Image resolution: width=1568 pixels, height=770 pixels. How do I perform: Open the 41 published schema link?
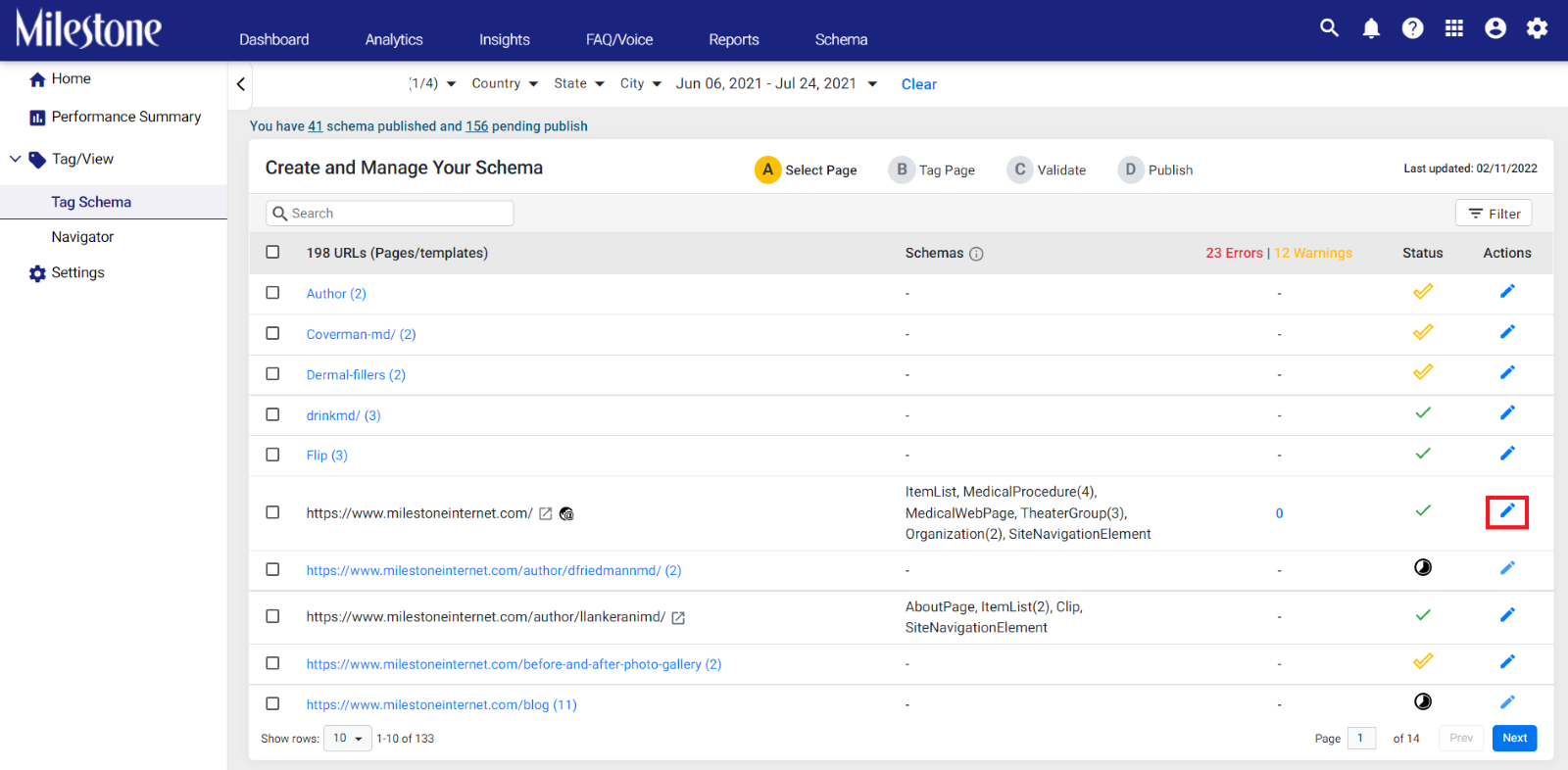pyautogui.click(x=315, y=126)
